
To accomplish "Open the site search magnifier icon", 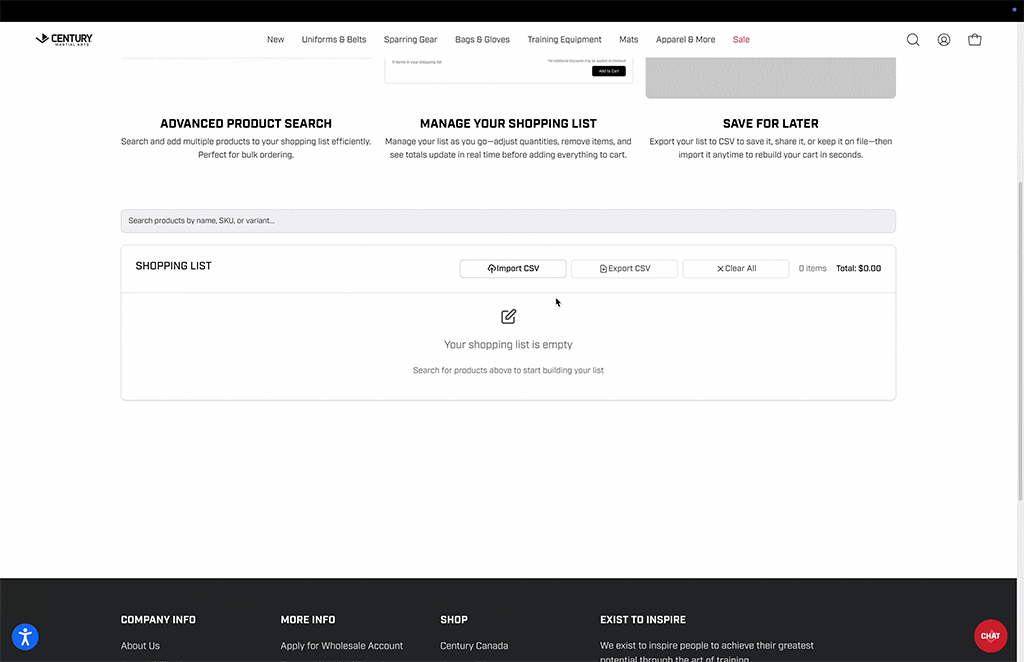I will [913, 40].
